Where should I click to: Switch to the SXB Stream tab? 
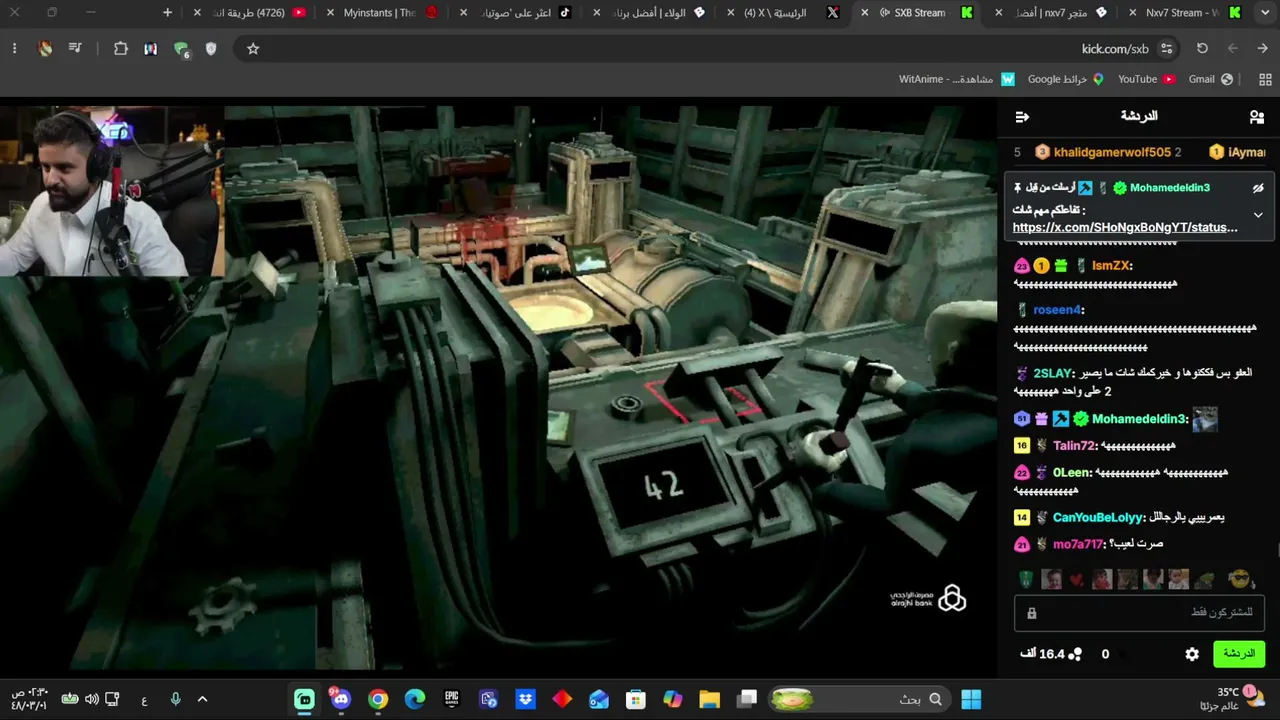tap(920, 13)
